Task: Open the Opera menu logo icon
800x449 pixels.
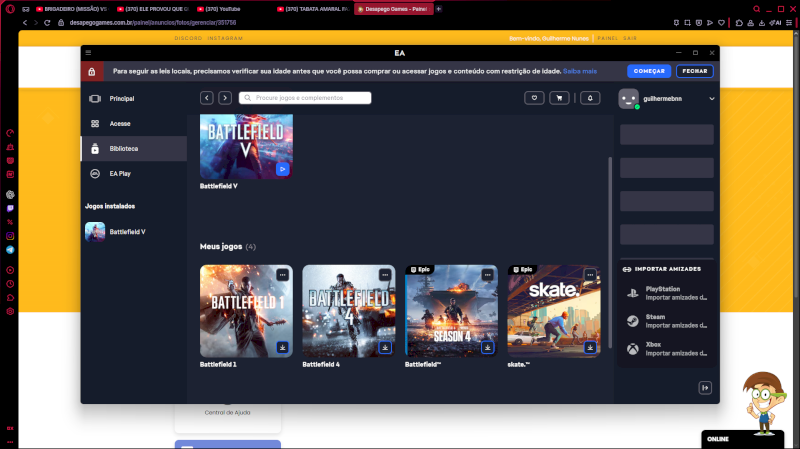Action: [10, 9]
